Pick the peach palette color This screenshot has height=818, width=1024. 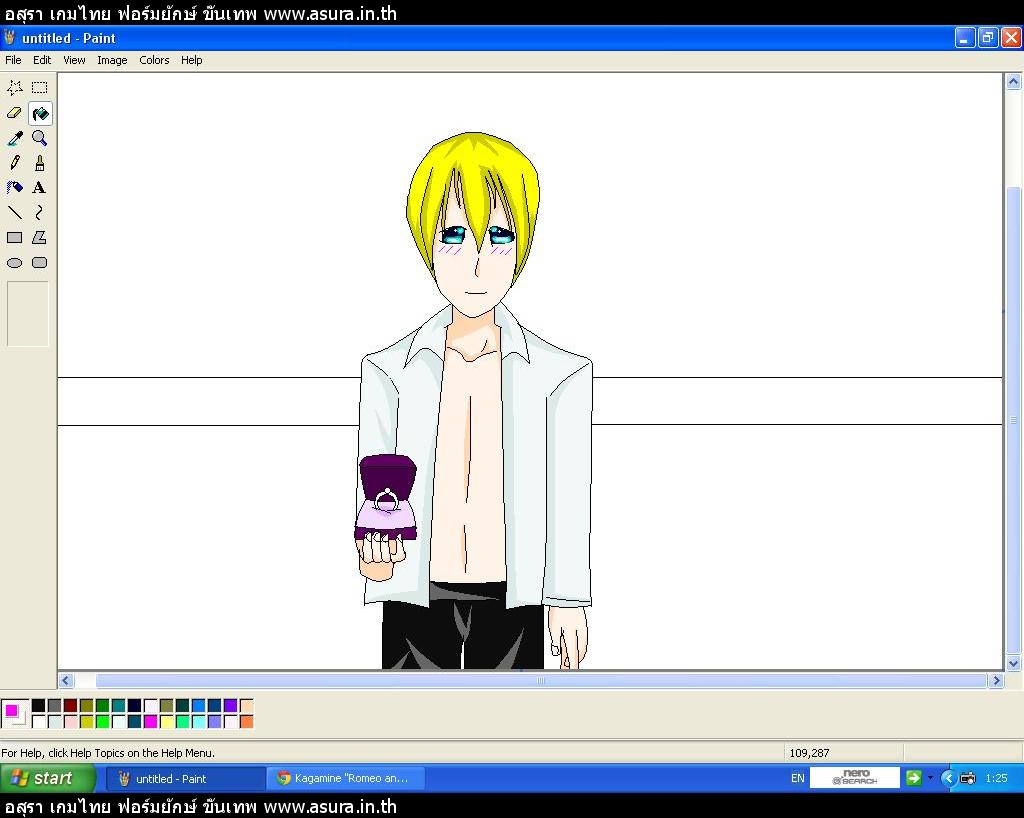click(x=246, y=705)
